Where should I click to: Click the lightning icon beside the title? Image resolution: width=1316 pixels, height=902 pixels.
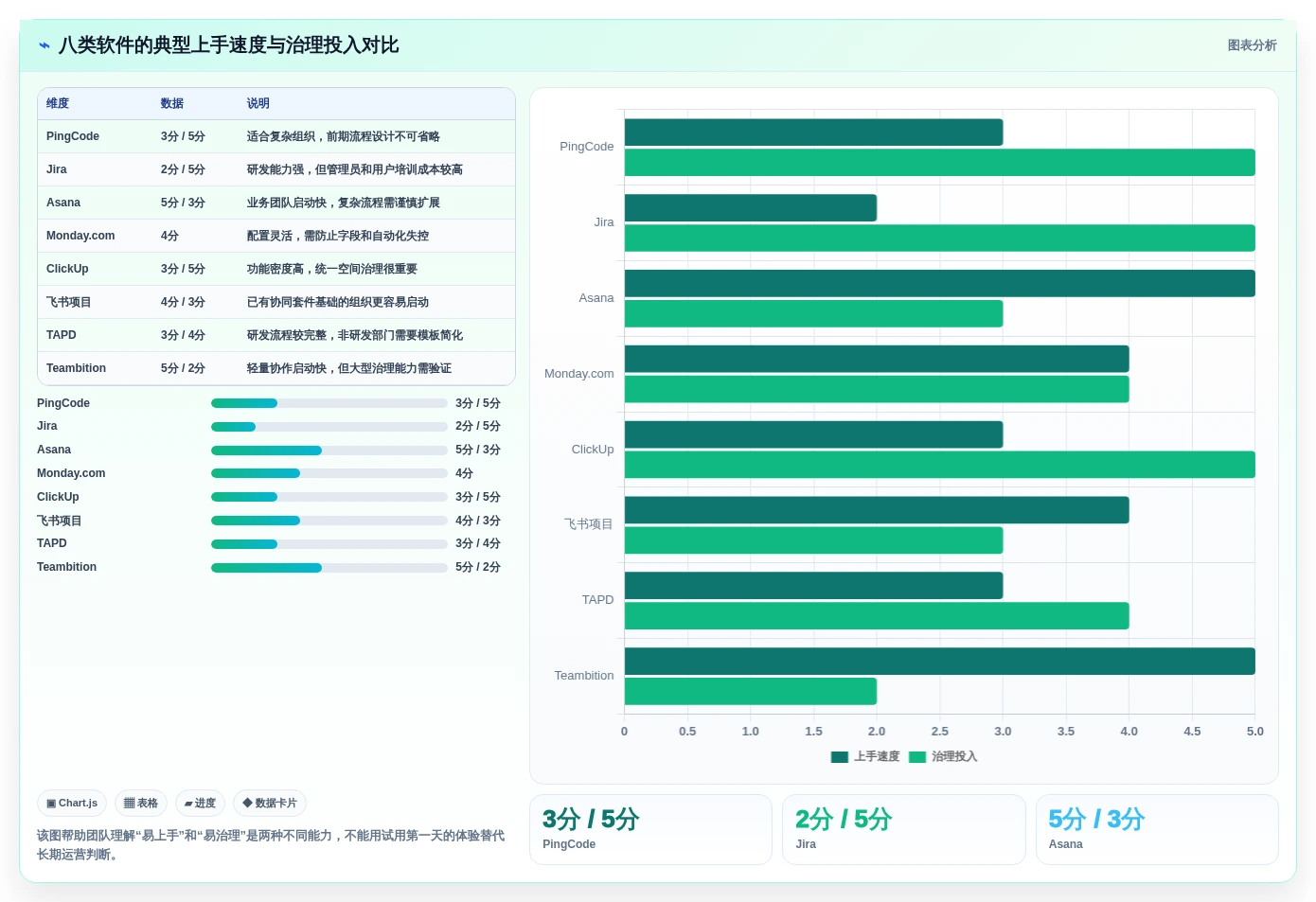(44, 45)
